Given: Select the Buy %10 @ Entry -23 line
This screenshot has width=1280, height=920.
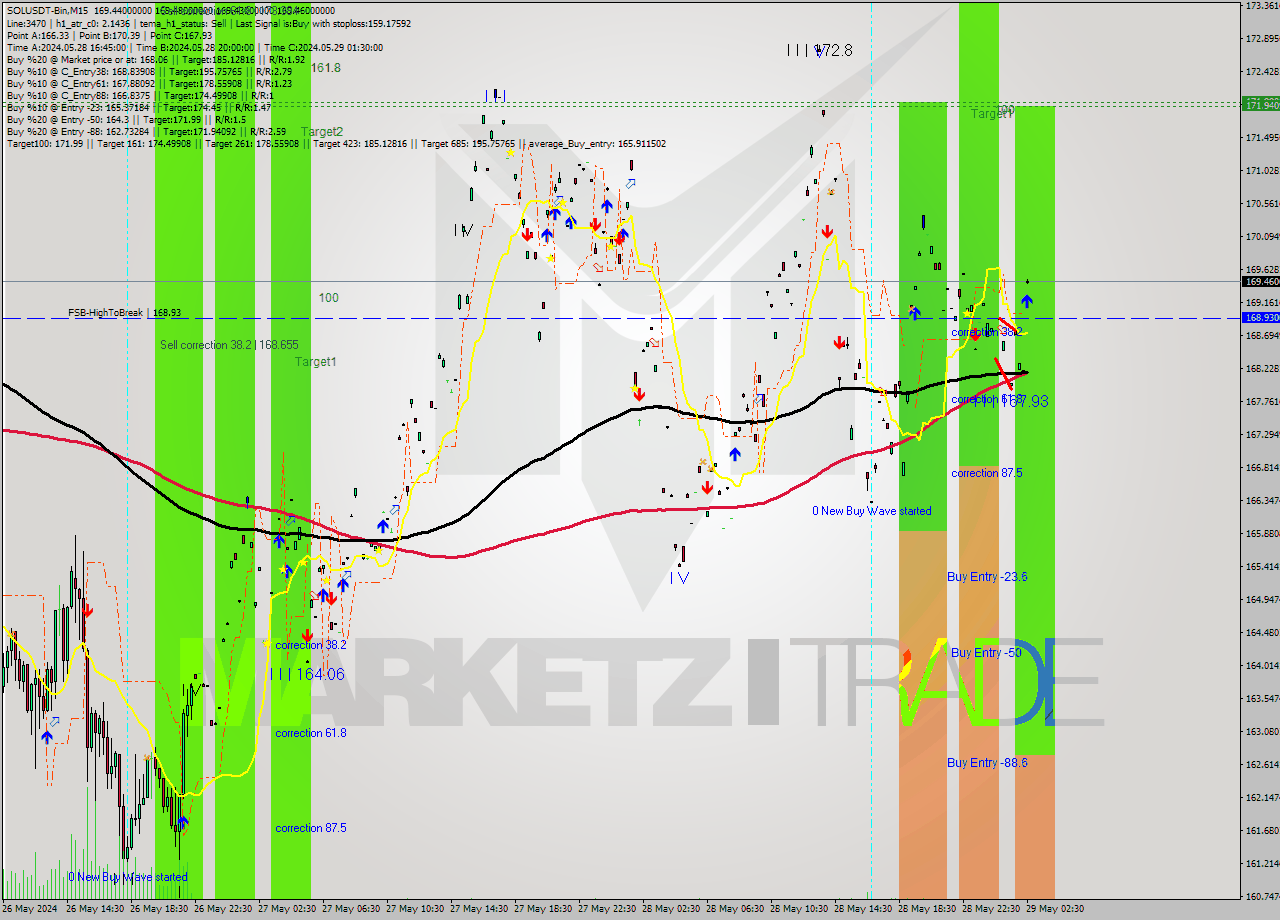Looking at the screenshot, I should point(138,107).
